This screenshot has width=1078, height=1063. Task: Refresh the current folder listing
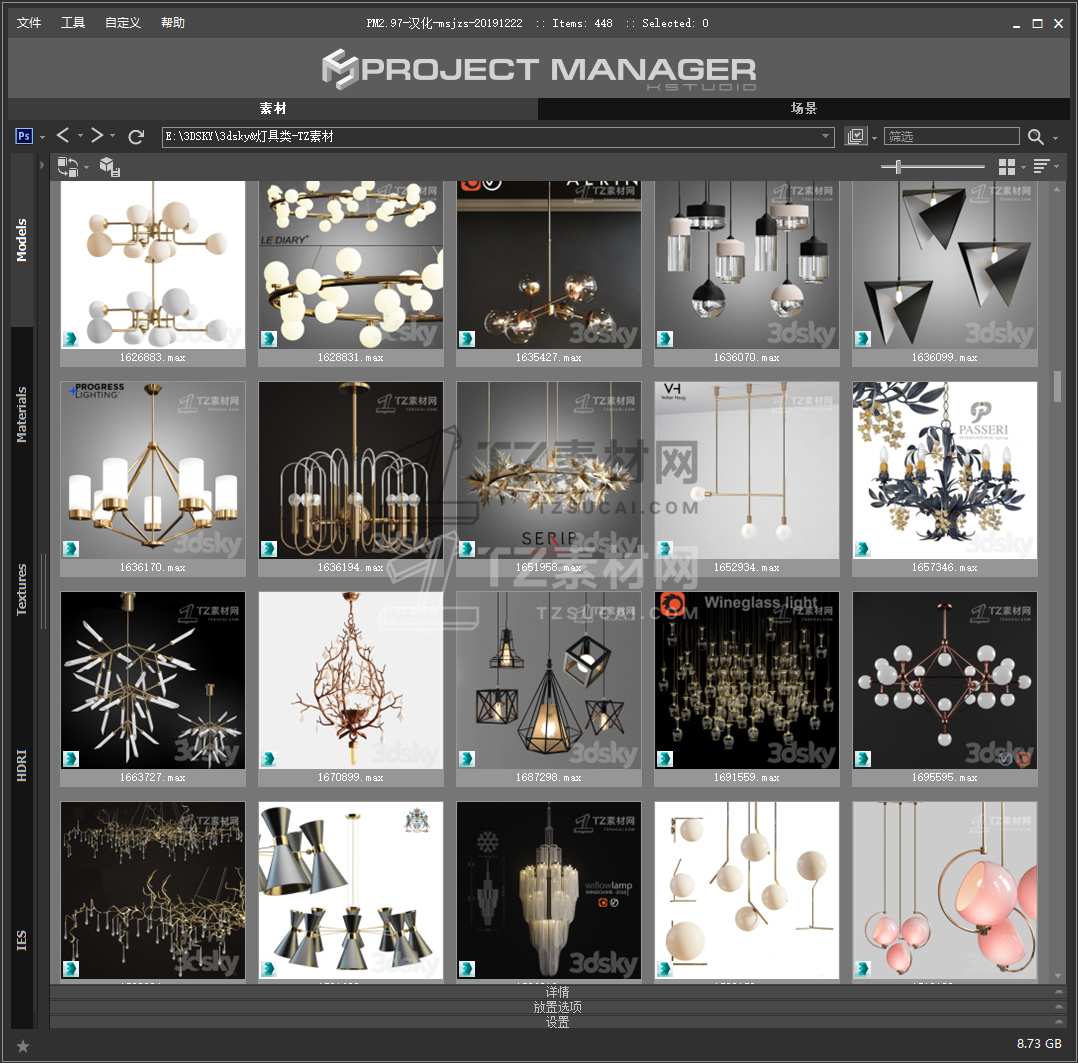(x=136, y=137)
